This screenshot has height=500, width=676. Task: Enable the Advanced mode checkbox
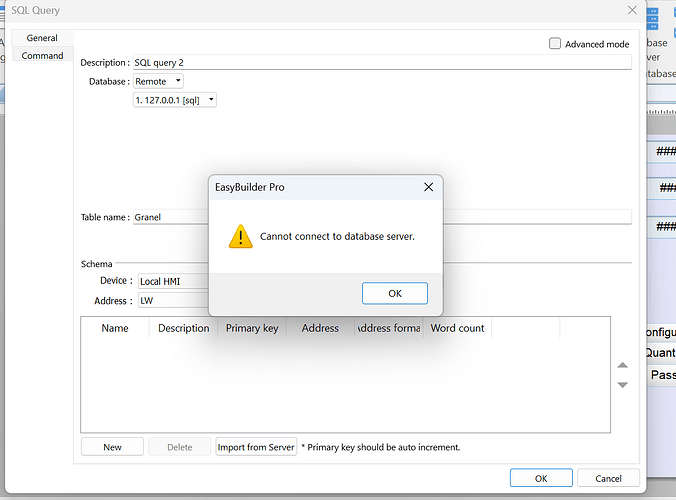[555, 44]
